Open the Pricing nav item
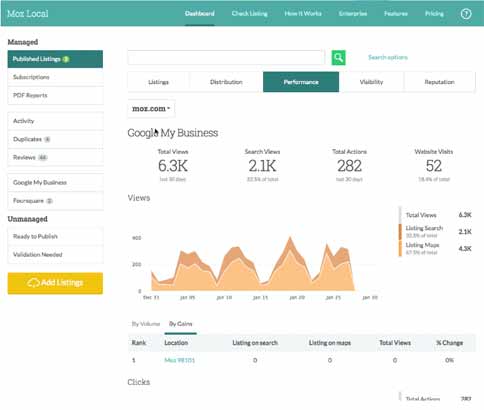Viewport: 484px width, 410px height. click(434, 14)
